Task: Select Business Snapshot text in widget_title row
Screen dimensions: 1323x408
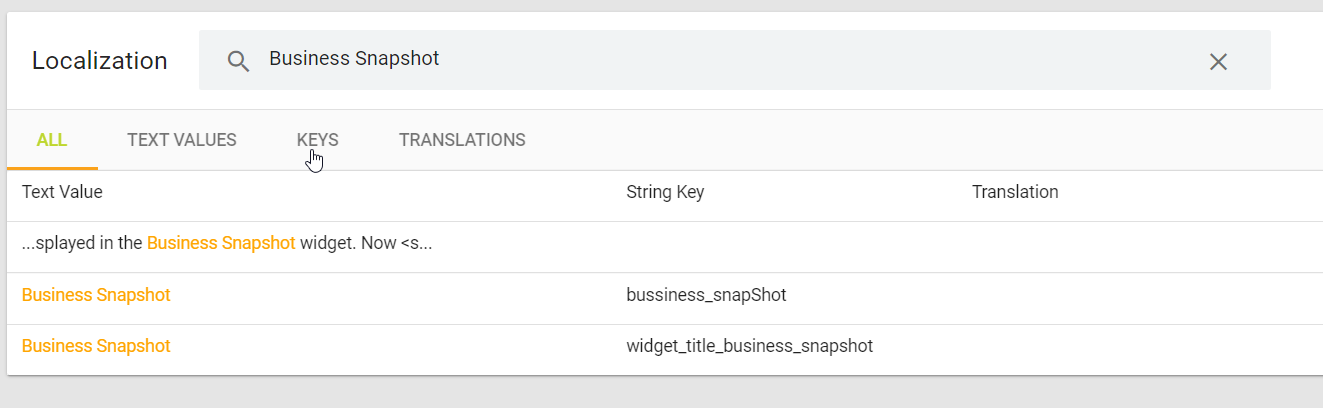Action: tap(96, 346)
